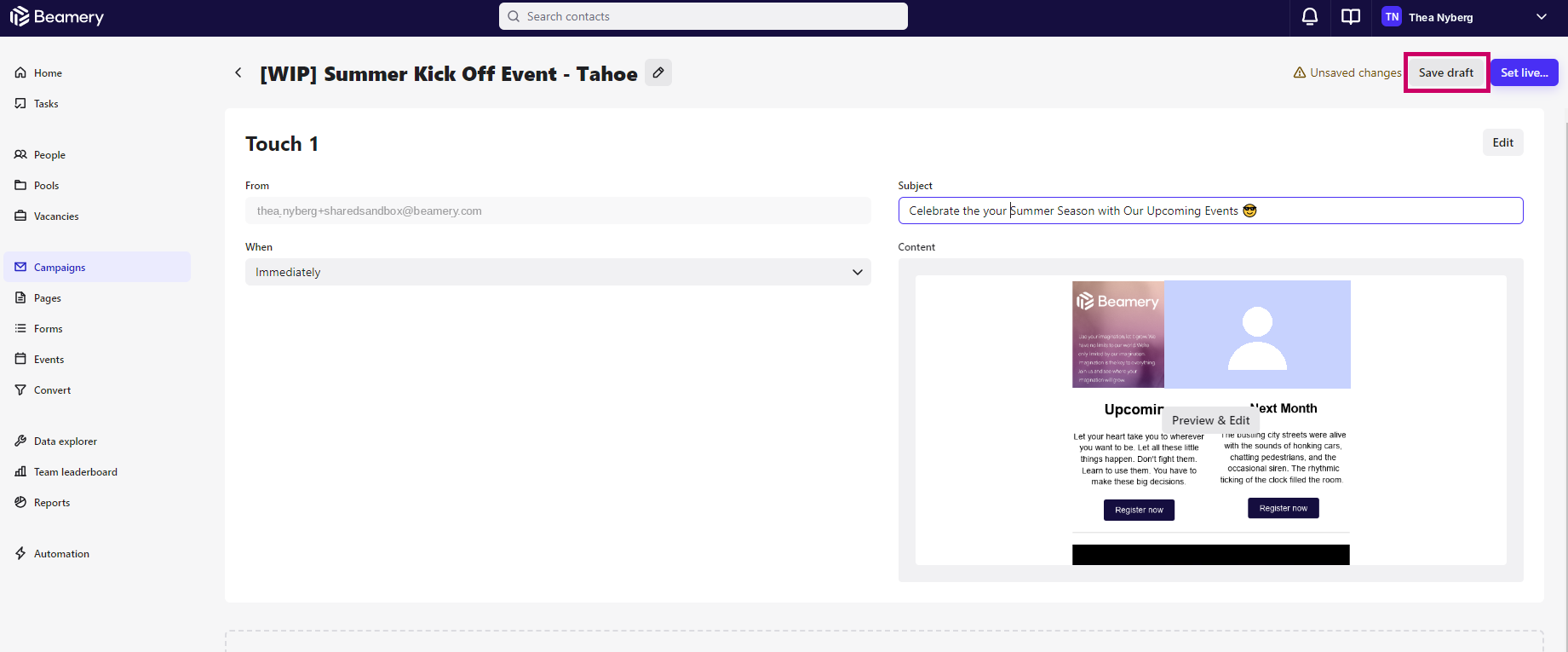
Task: Click Preview & Edit on email content
Action: pyautogui.click(x=1210, y=420)
